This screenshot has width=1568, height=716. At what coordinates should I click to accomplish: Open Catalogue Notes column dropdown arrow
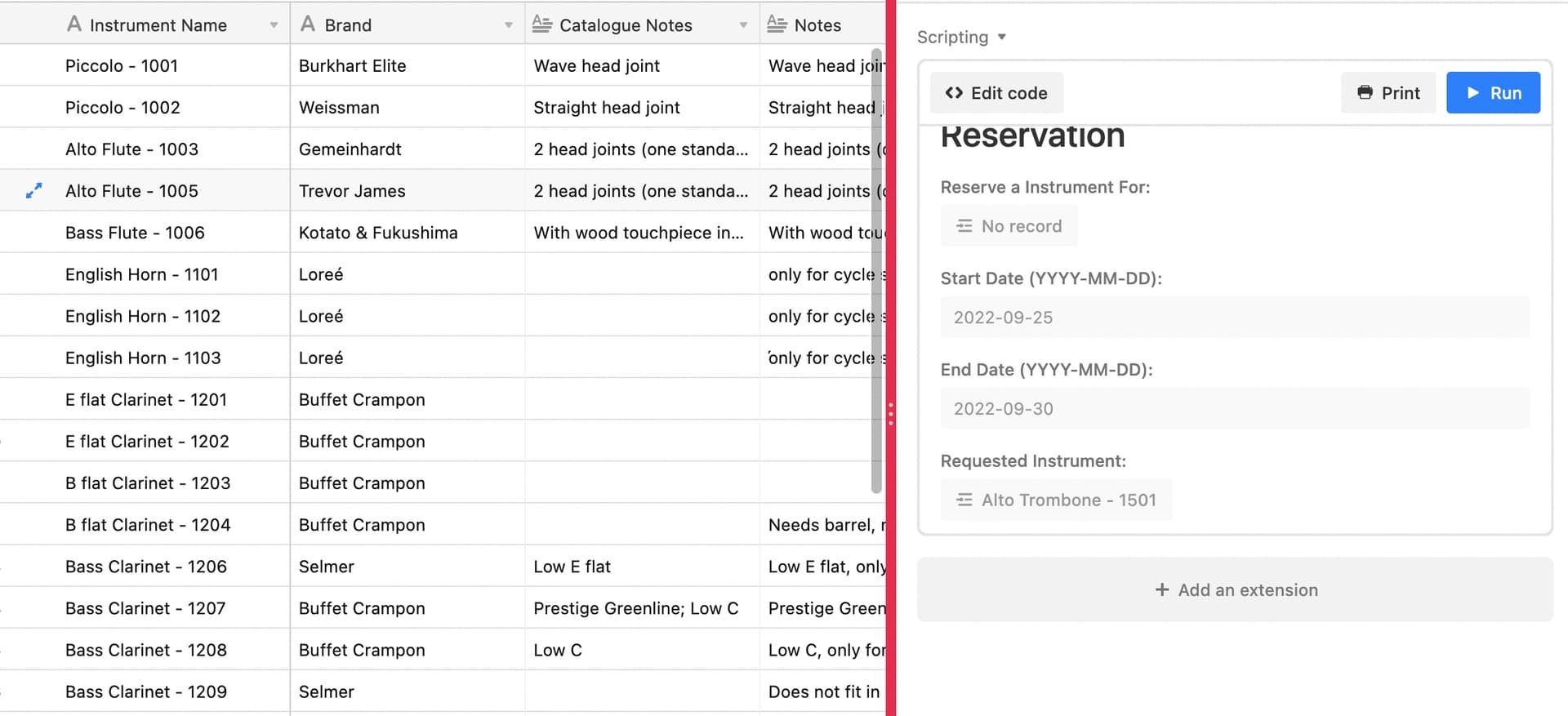(743, 25)
